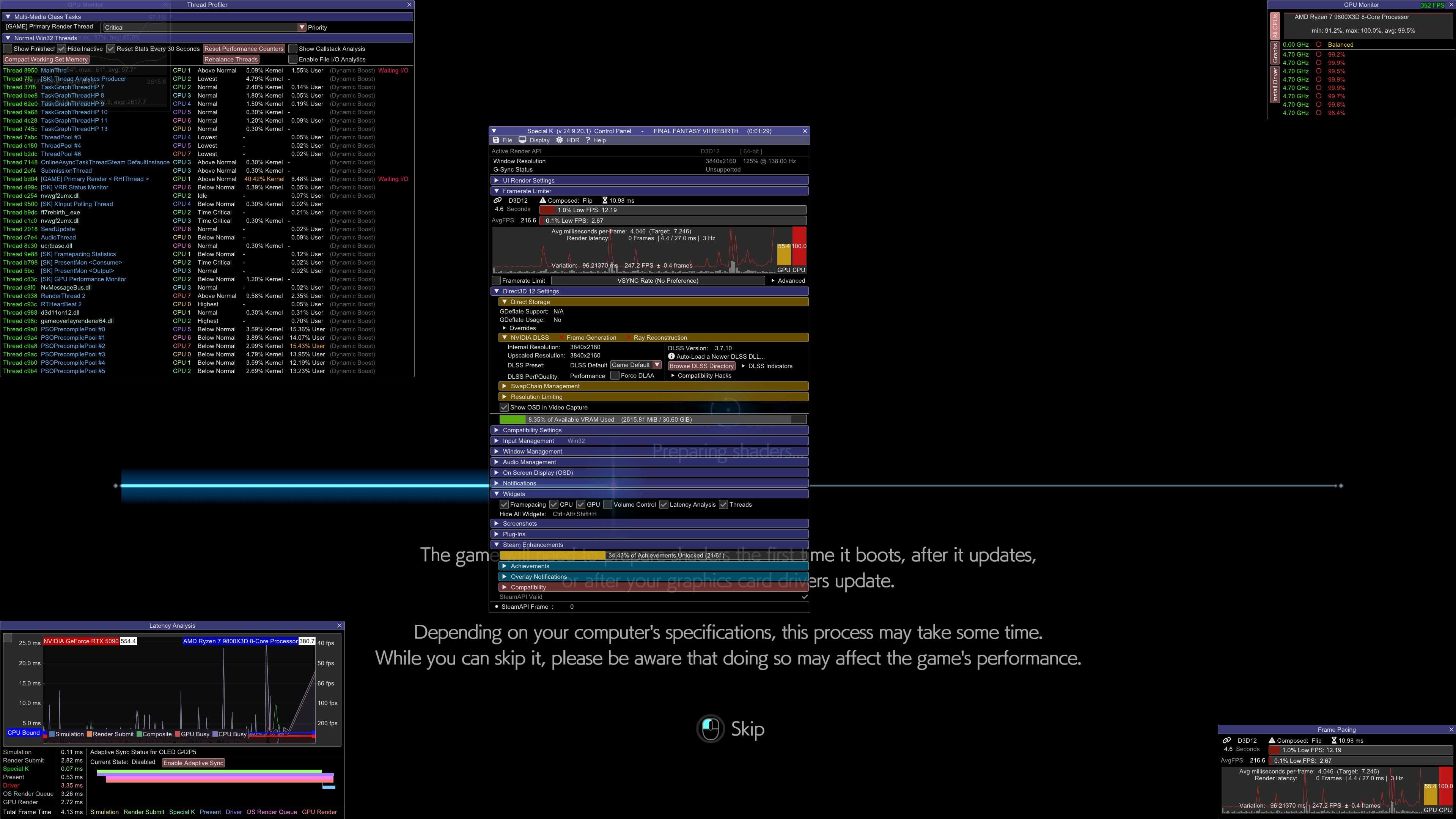Screen dimensions: 1456x819
Task: Expand UI Render Settings section
Action: click(x=649, y=180)
